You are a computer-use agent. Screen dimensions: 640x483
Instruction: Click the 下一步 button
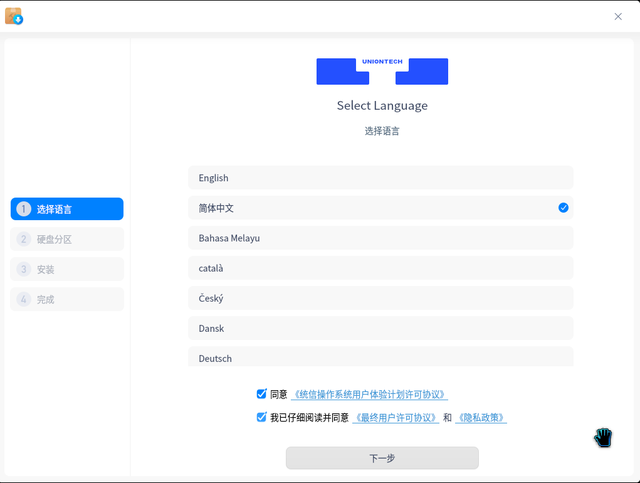(382, 458)
